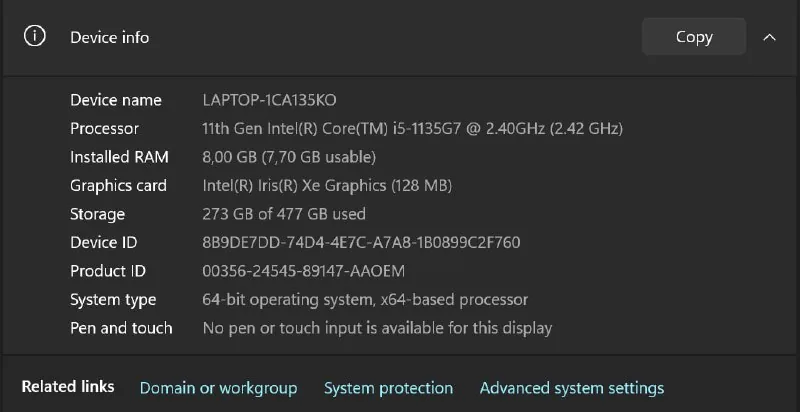Viewport: 800px width, 412px height.
Task: Copy the device info details
Action: (694, 37)
